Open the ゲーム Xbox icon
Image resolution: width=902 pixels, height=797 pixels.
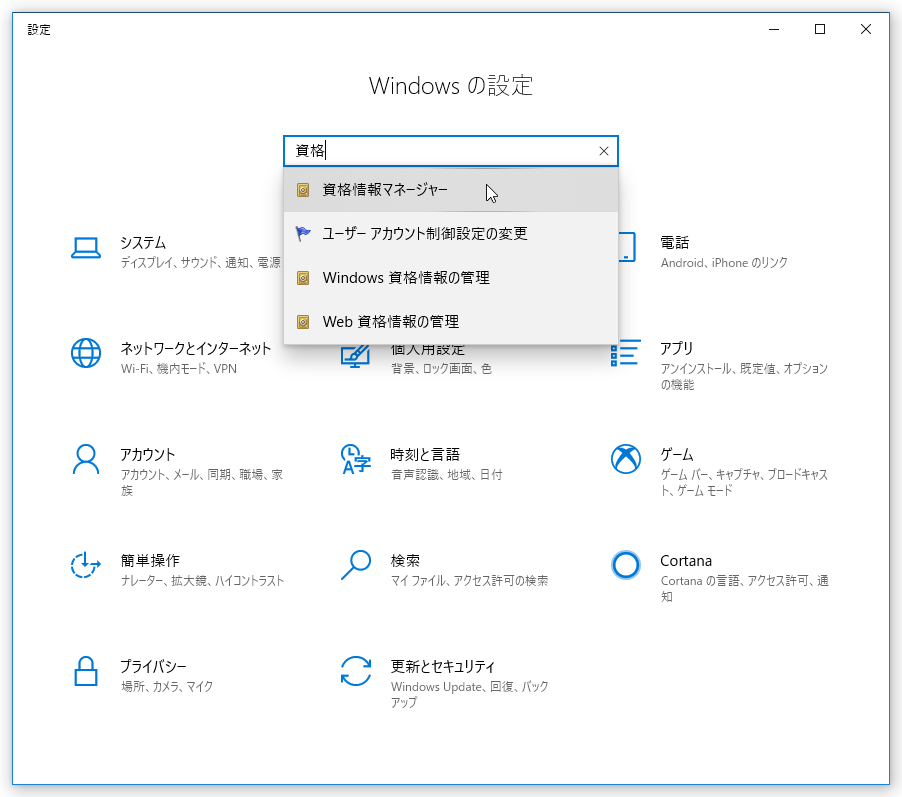tap(625, 459)
